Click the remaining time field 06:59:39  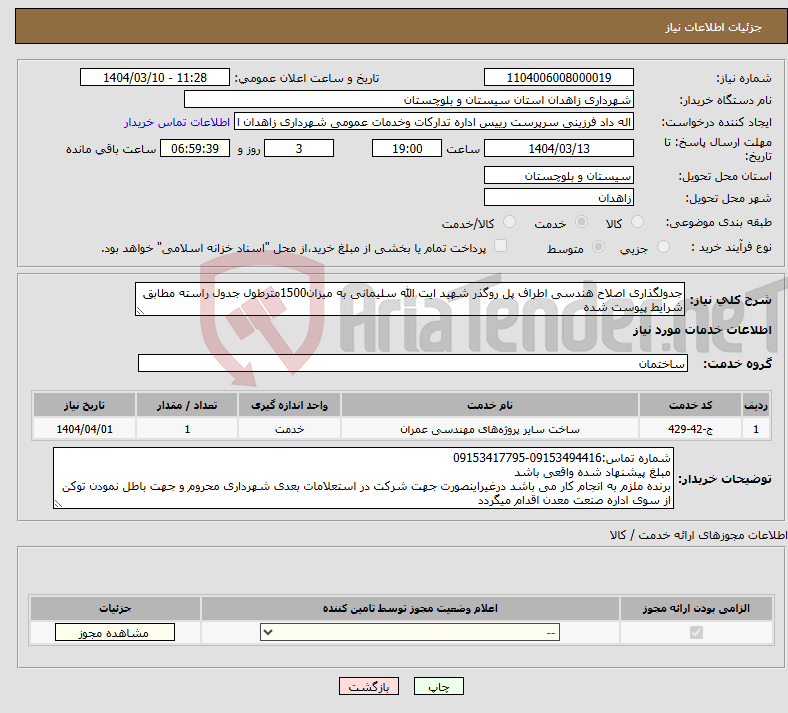195,148
